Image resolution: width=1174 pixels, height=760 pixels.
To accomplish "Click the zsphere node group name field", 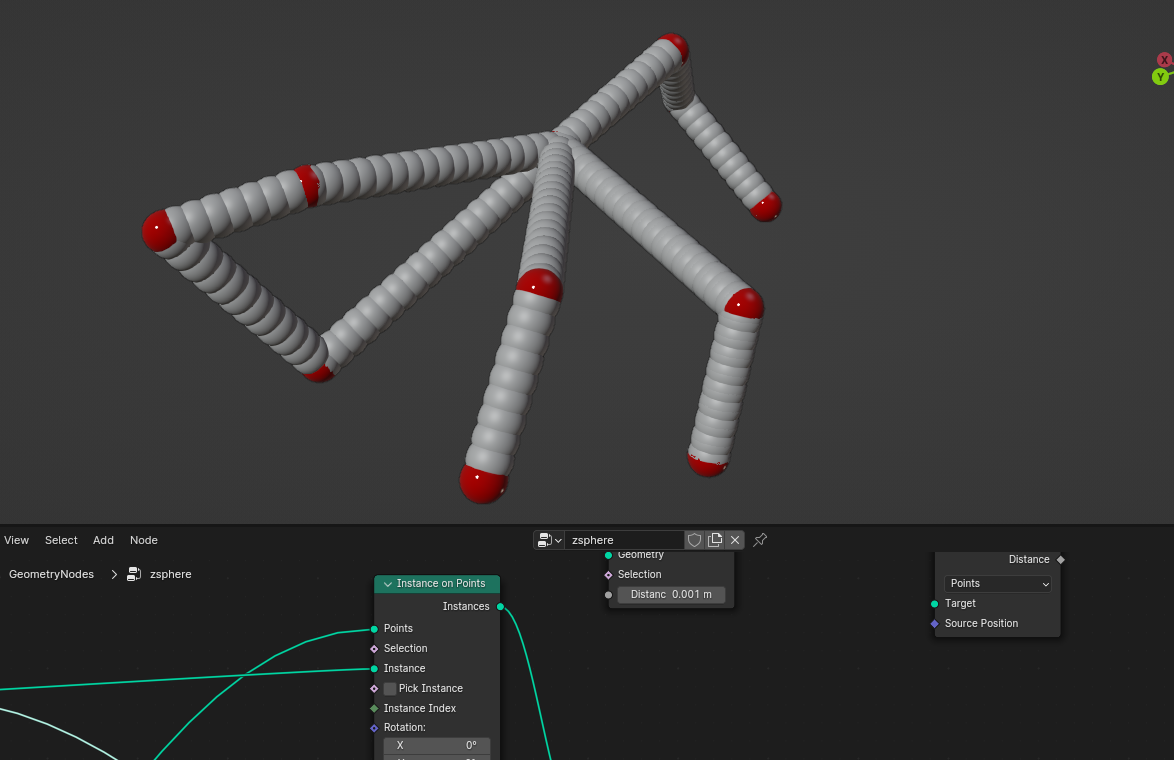I will click(x=624, y=540).
